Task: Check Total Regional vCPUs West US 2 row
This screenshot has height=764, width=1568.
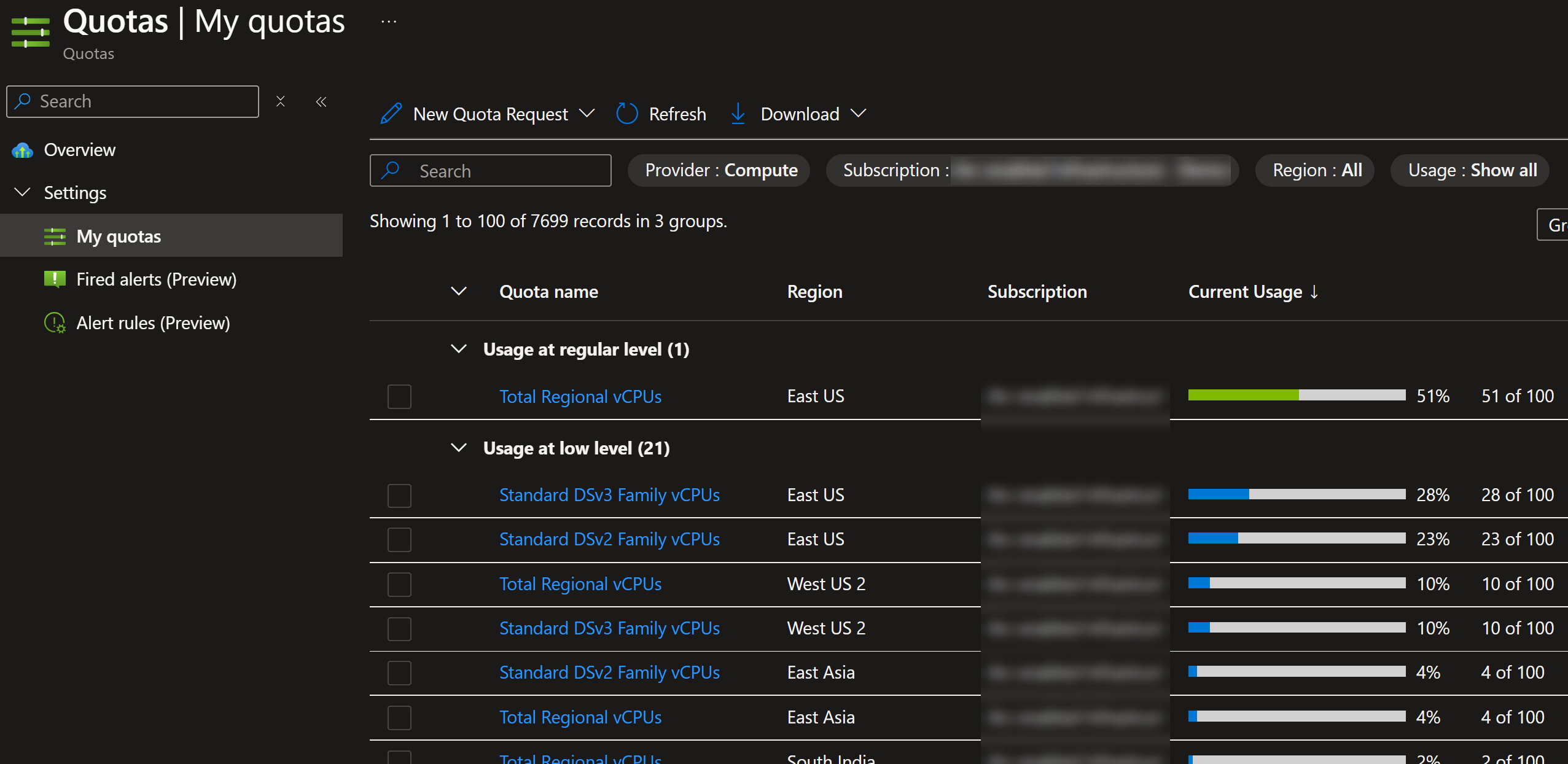Action: 399,585
